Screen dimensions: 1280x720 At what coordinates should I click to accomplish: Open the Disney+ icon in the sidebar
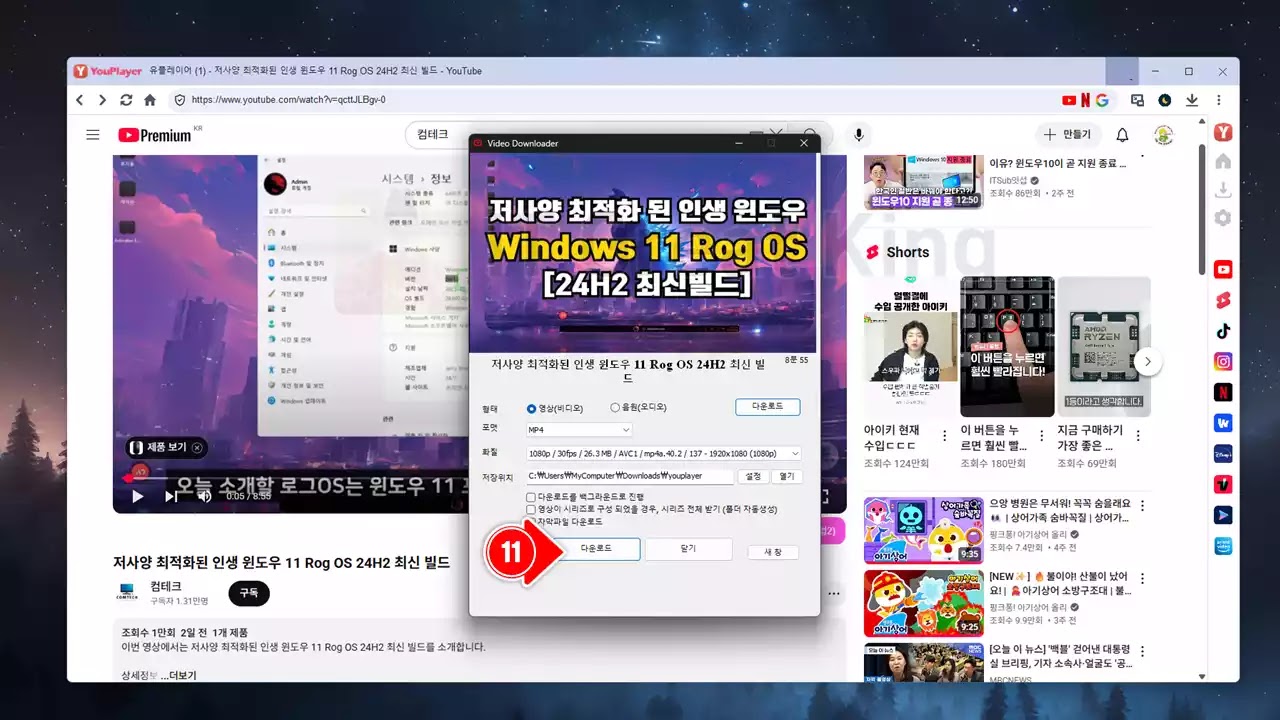click(1223, 454)
